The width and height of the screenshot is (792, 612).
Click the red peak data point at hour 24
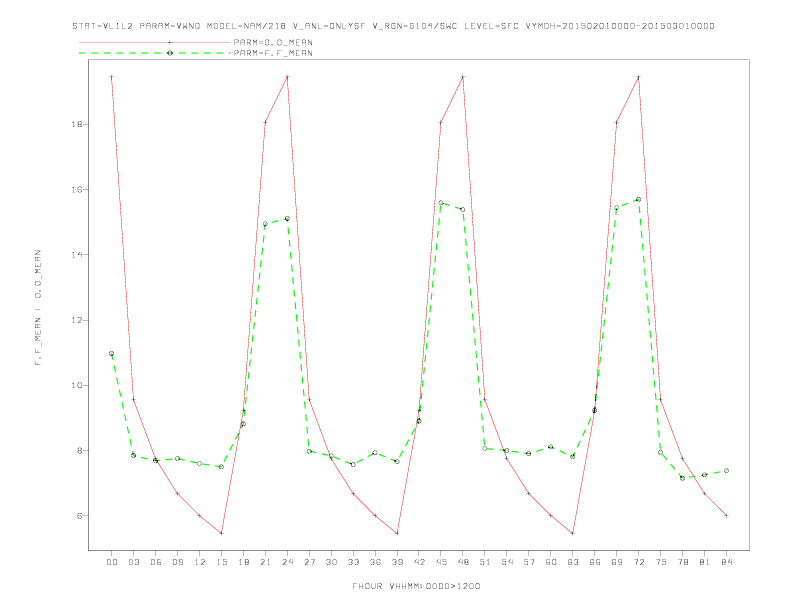pyautogui.click(x=287, y=77)
